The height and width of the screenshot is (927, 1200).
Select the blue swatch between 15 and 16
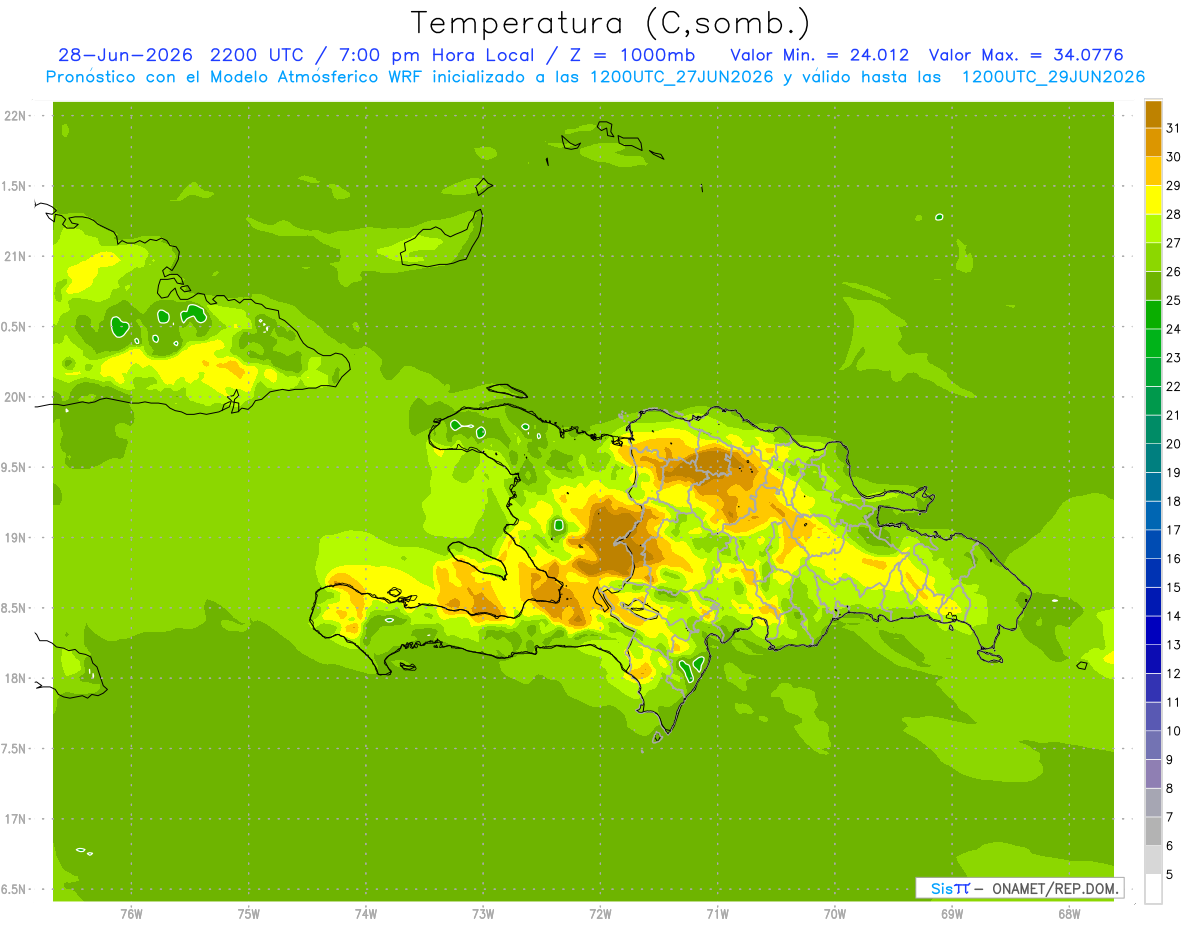click(1153, 573)
